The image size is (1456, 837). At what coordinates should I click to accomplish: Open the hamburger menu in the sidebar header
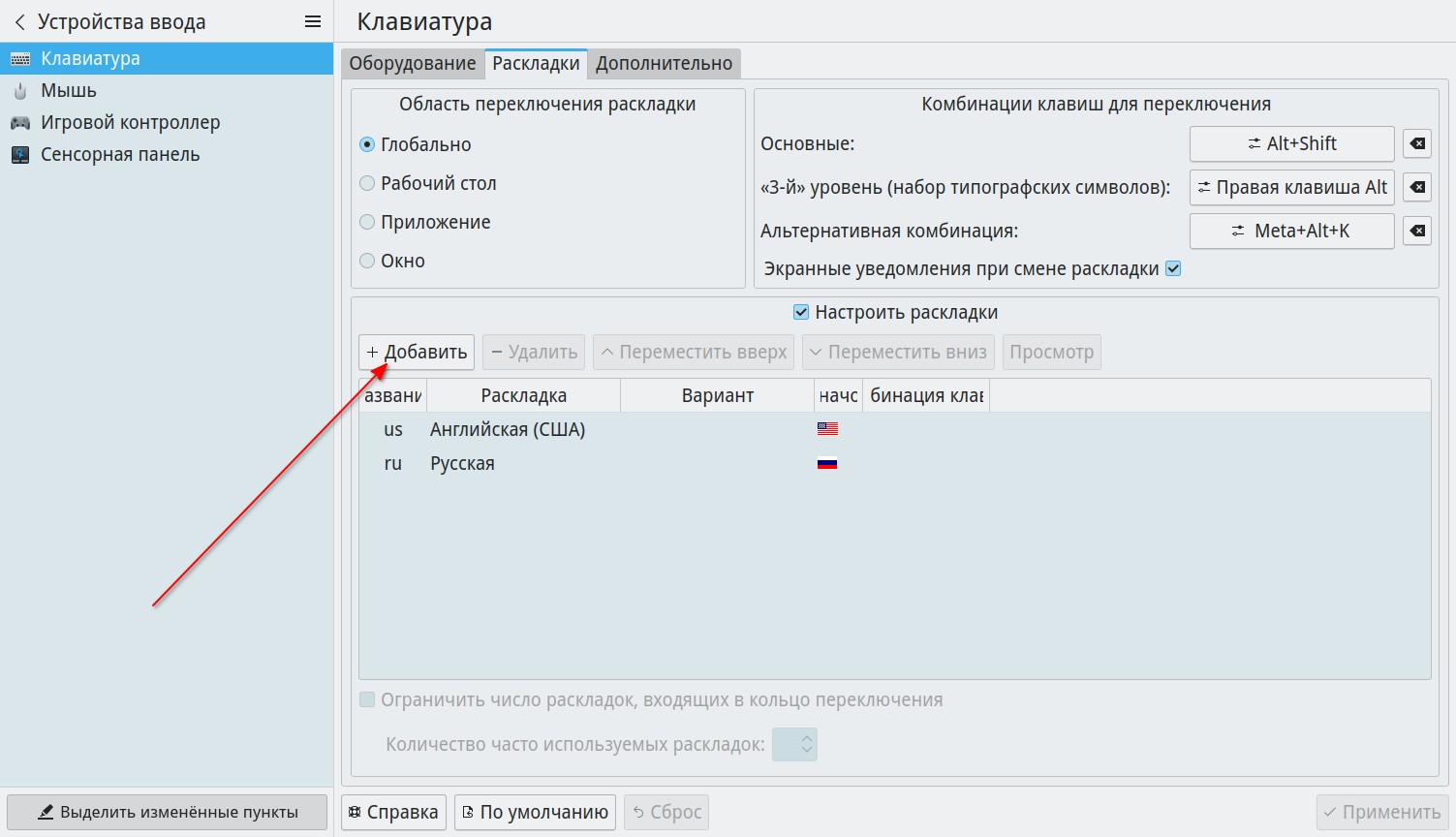[x=312, y=21]
